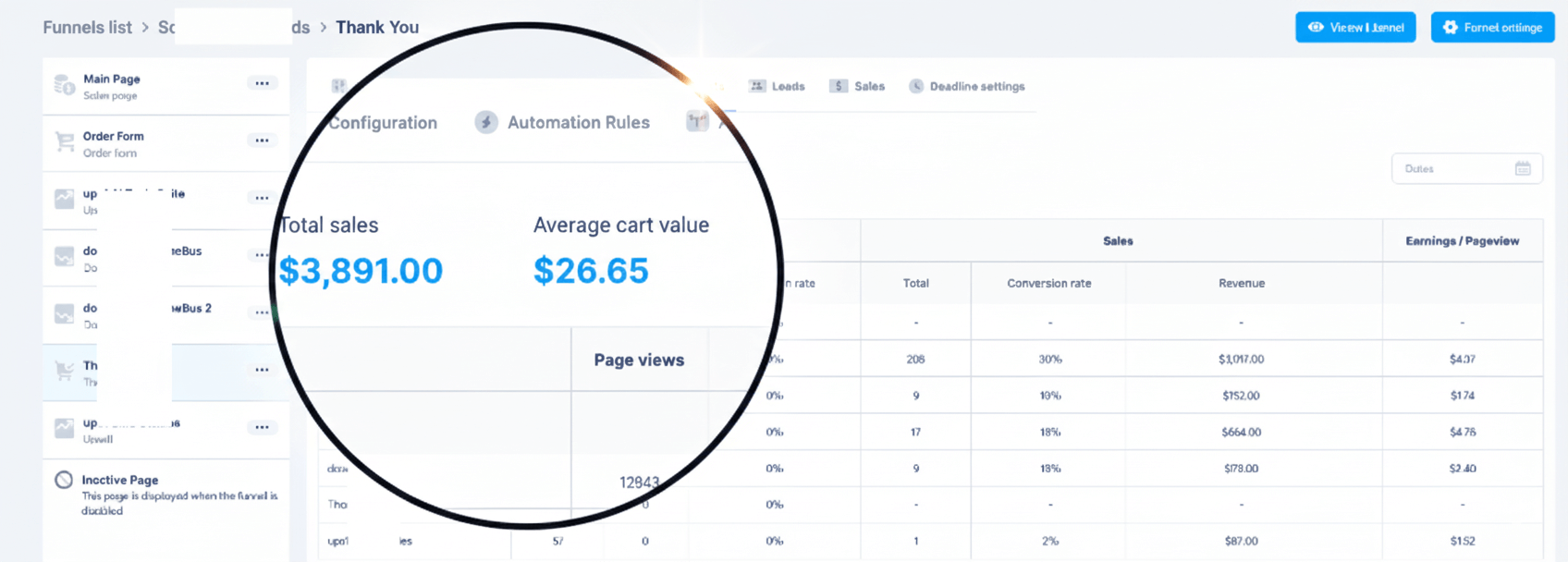This screenshot has height=562, width=1568.
Task: Open Funnel settings button with gear
Action: (x=1492, y=28)
